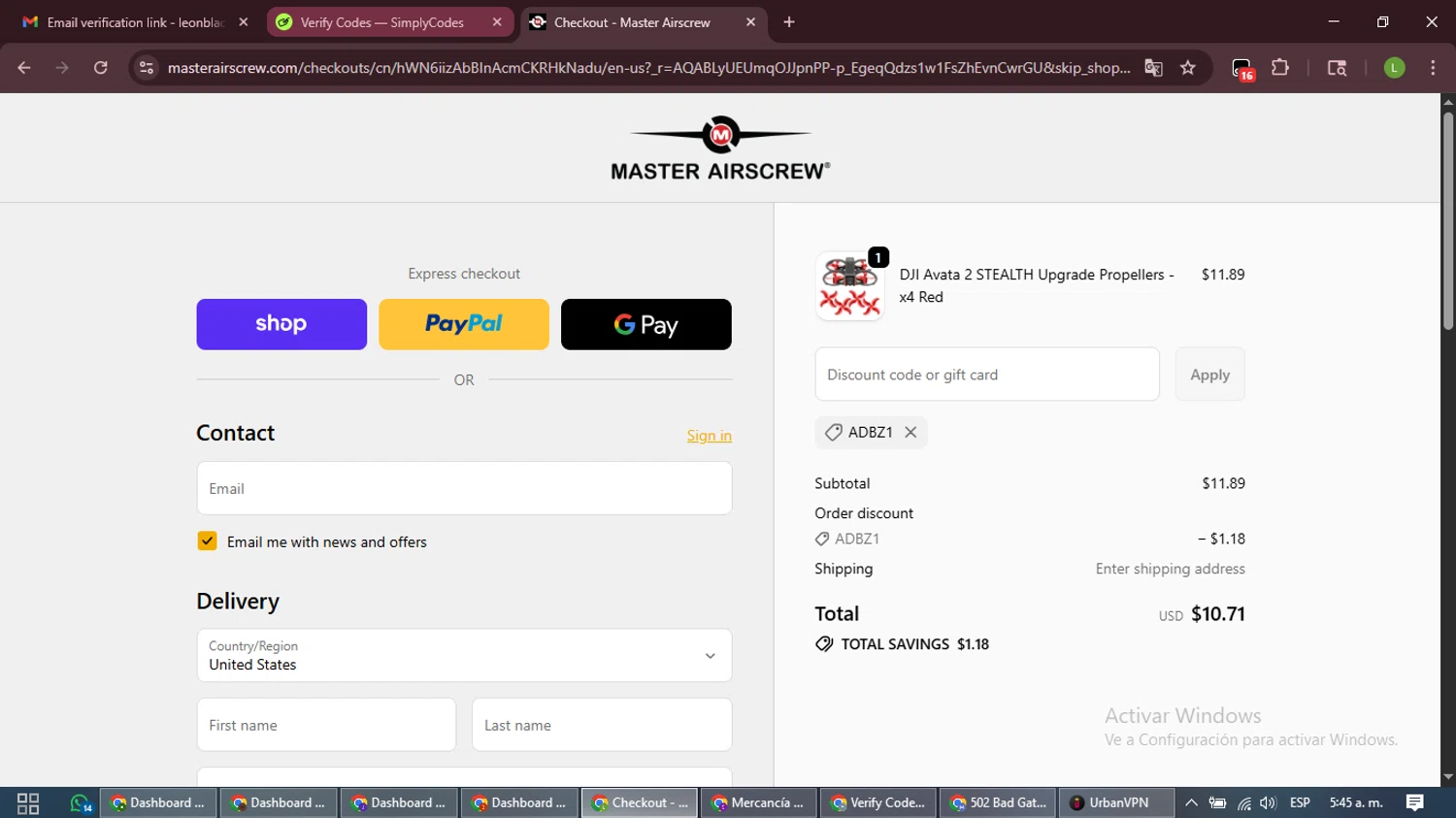The width and height of the screenshot is (1456, 818).
Task: Pay with Google Pay button
Action: (646, 324)
